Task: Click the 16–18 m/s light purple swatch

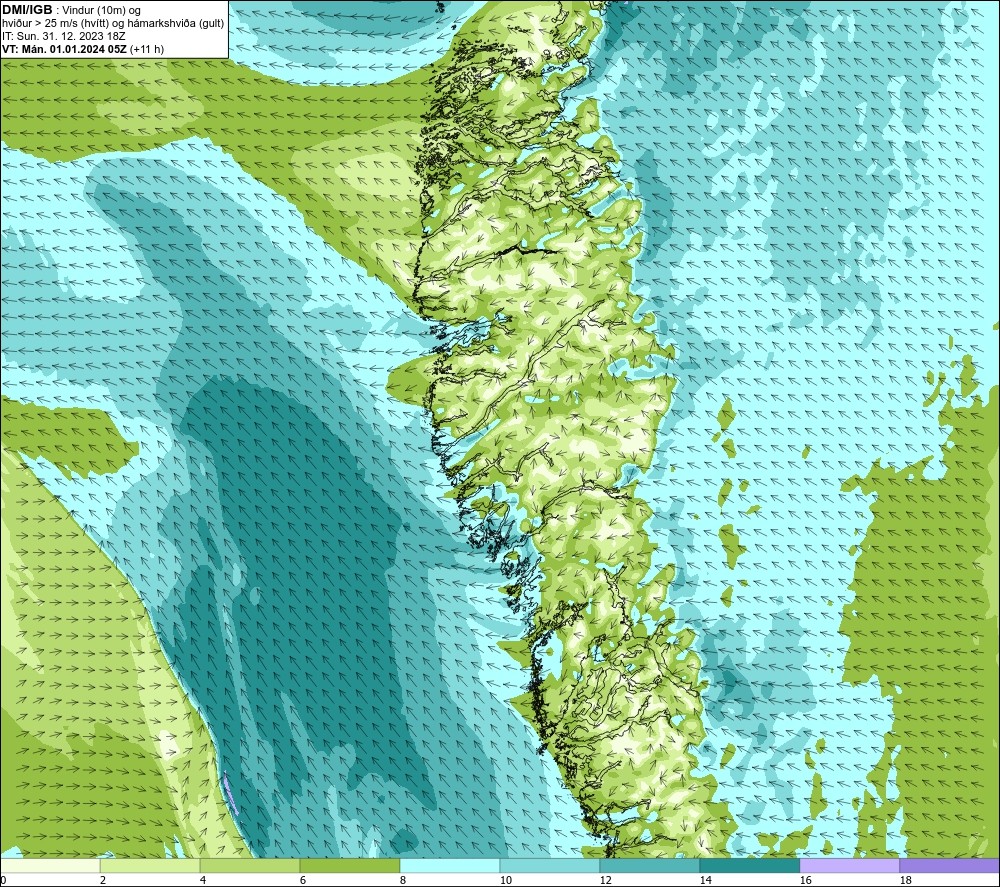Action: tap(849, 865)
